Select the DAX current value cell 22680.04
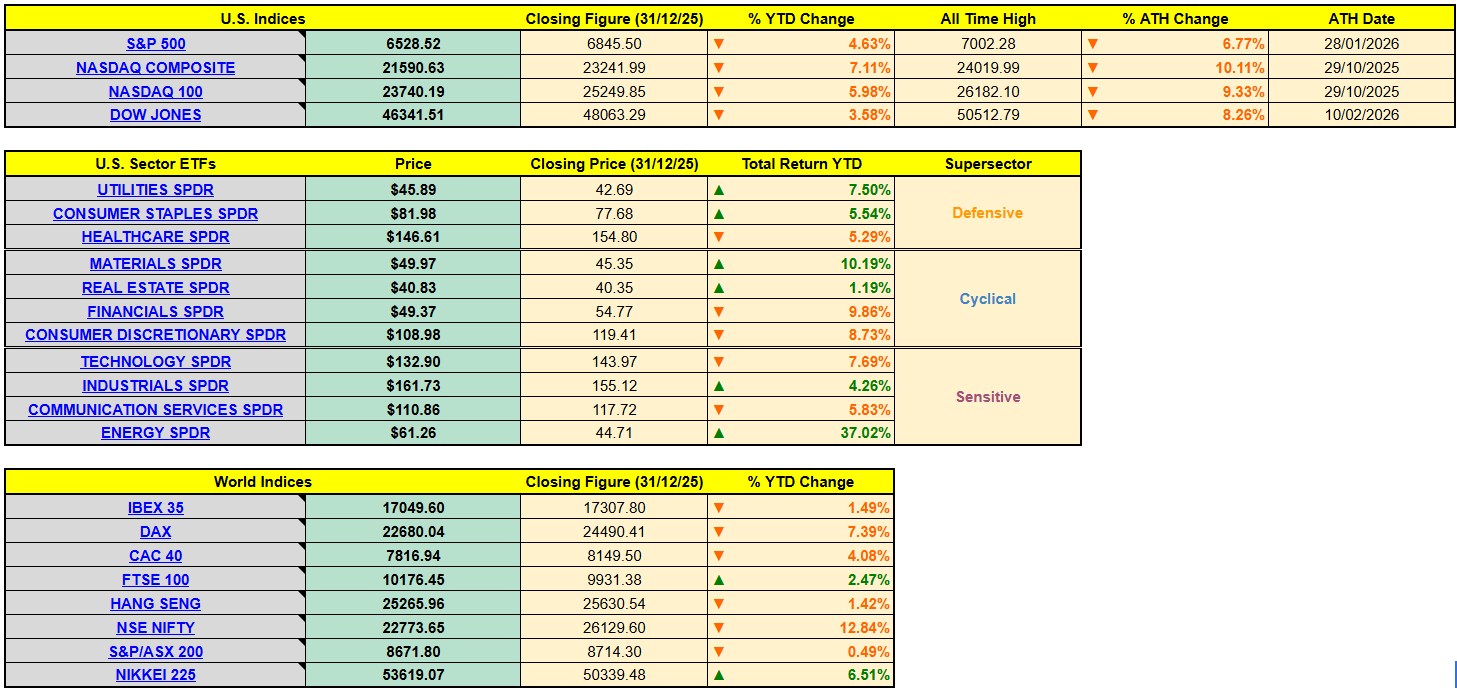 pos(412,532)
